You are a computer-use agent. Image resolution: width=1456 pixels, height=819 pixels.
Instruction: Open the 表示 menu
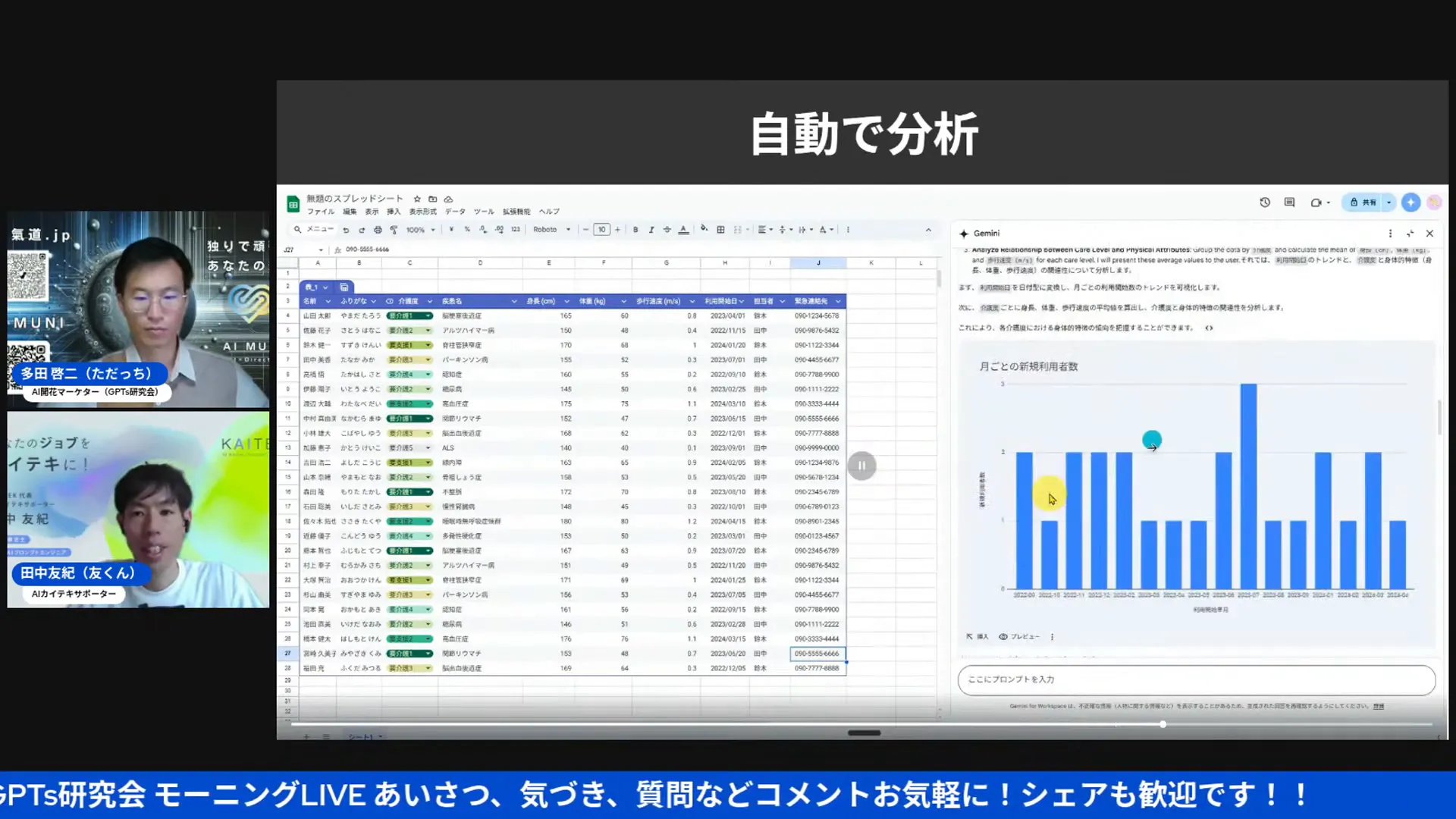(372, 212)
